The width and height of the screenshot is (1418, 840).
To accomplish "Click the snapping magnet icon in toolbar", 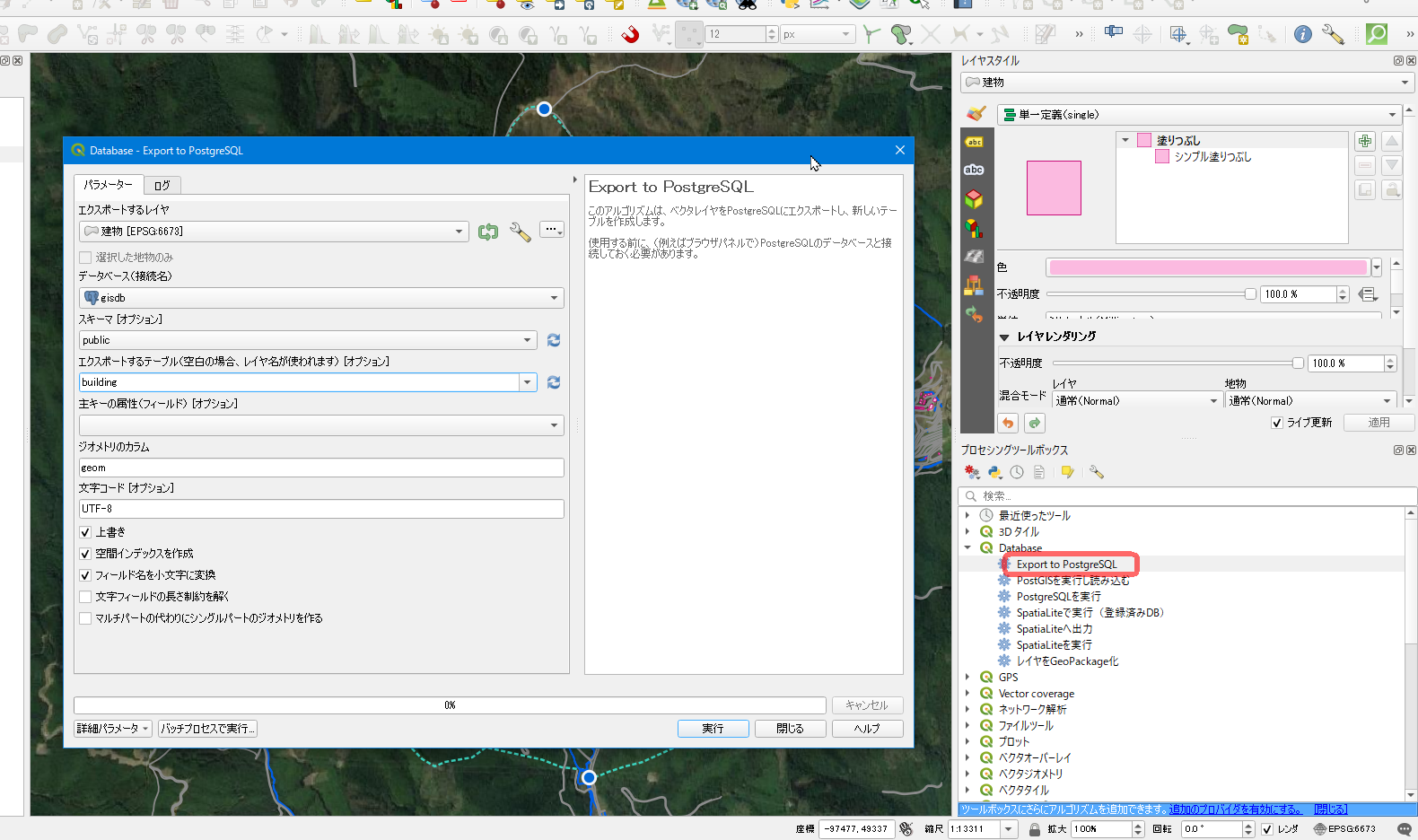I will pos(631,34).
